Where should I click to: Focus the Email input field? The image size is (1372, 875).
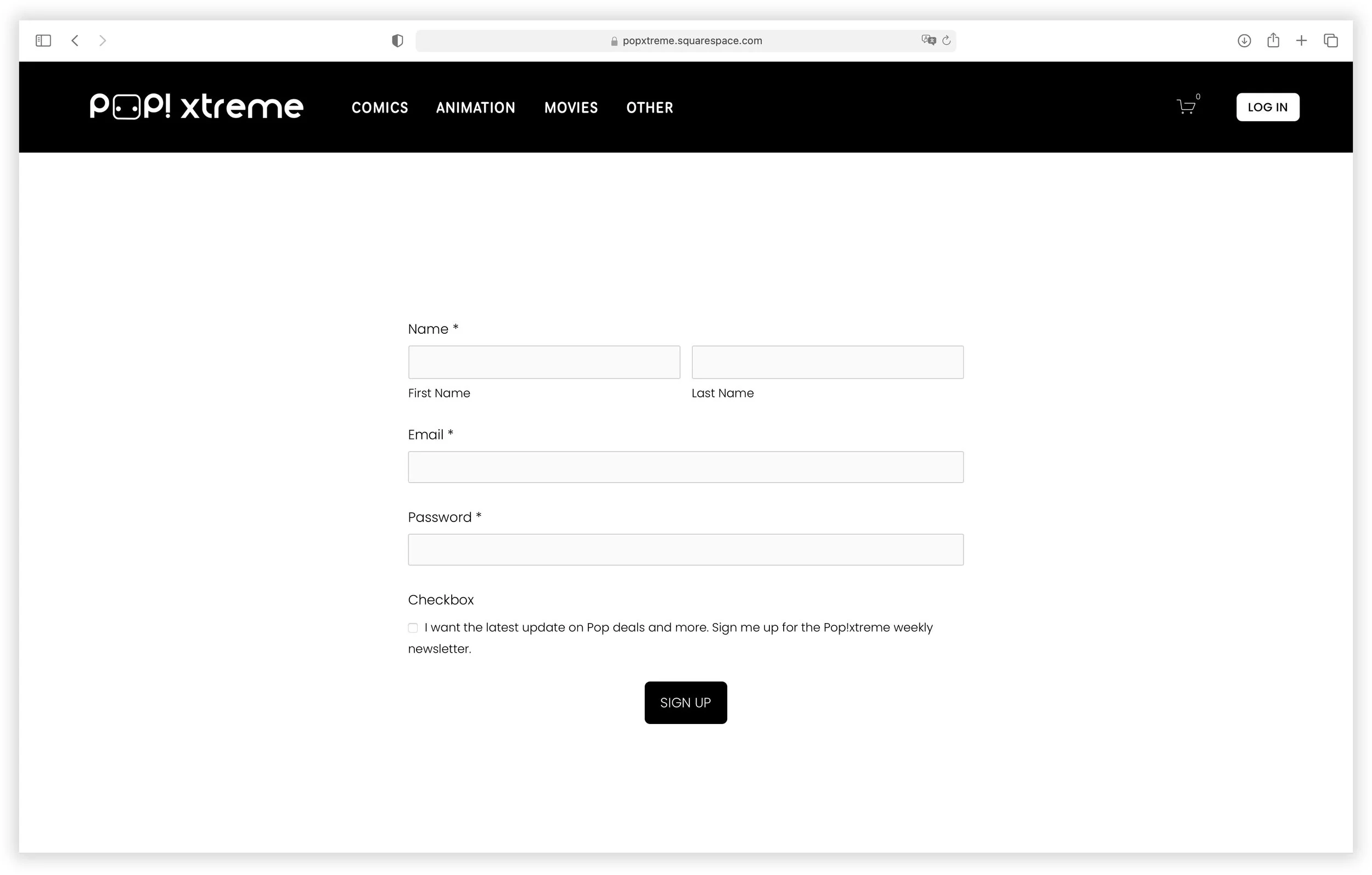[685, 468]
